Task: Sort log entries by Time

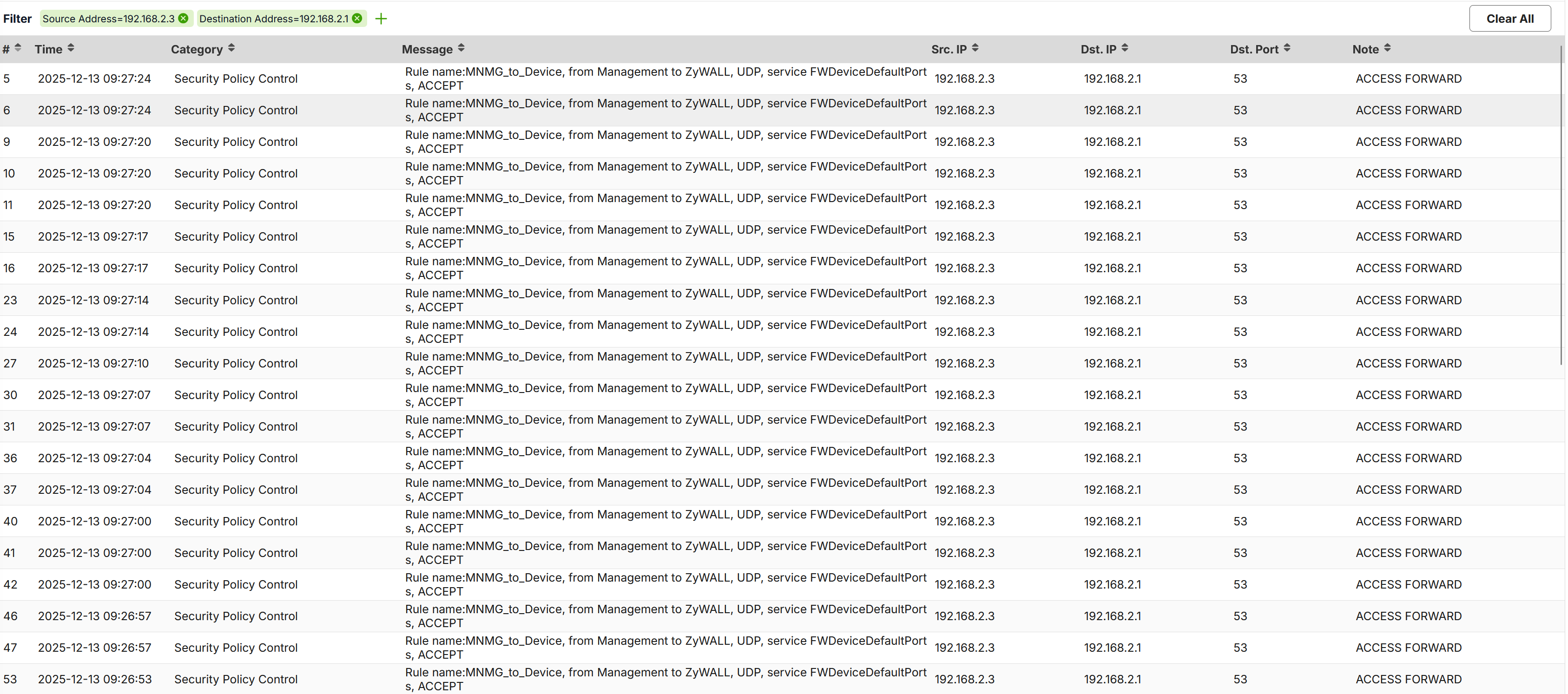Action: [71, 48]
